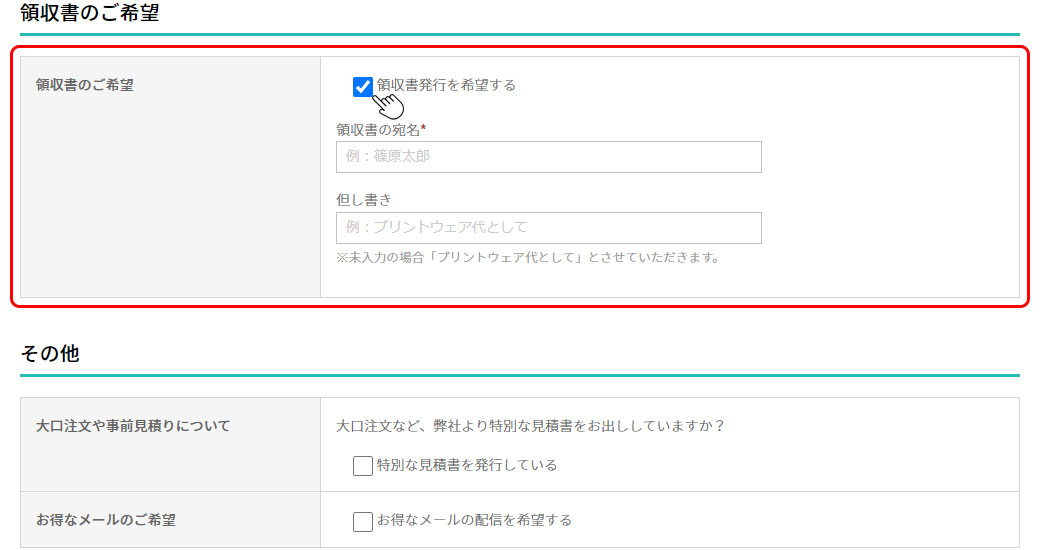The image size is (1040, 550).
Task: Click the 大口注文や事前見積りについて row label
Action: point(133,426)
